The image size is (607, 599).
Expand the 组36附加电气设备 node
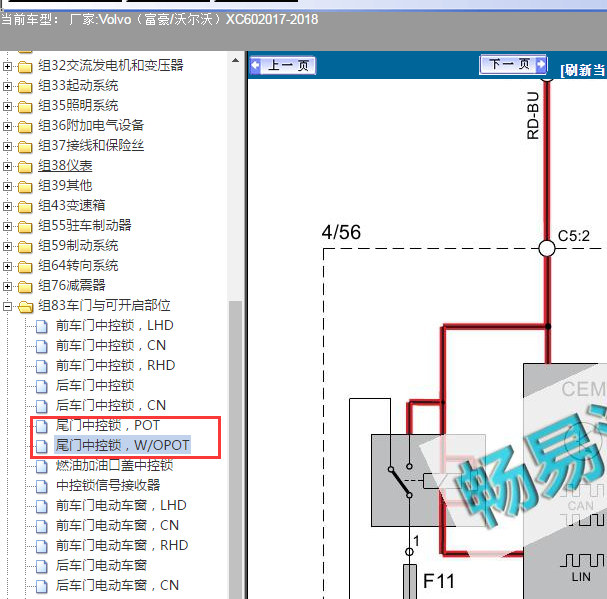7,126
